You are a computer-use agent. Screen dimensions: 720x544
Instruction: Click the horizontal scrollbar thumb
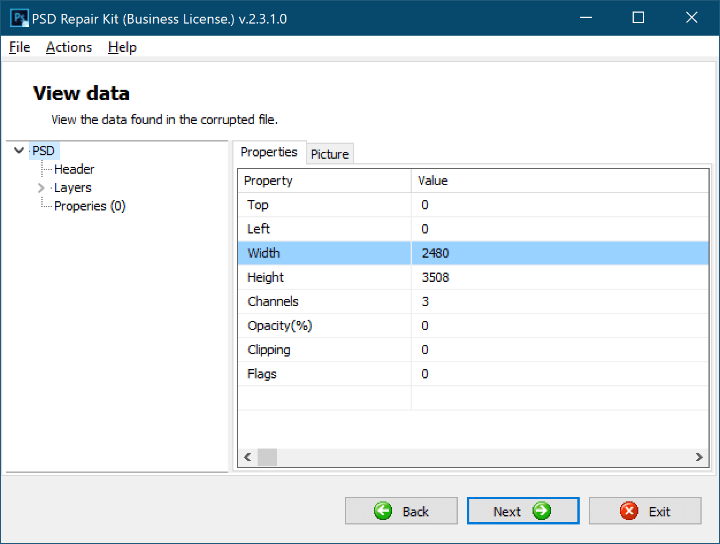tap(267, 457)
